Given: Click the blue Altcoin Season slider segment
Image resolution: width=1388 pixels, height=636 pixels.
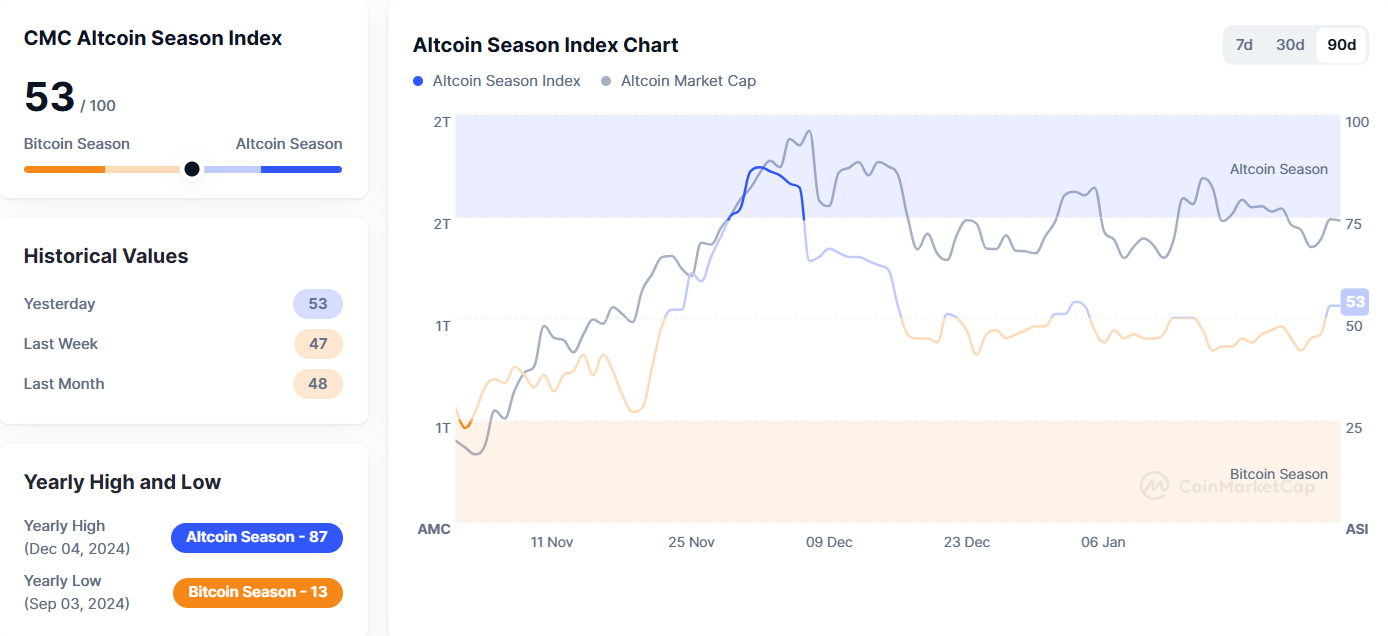Looking at the screenshot, I should [301, 169].
